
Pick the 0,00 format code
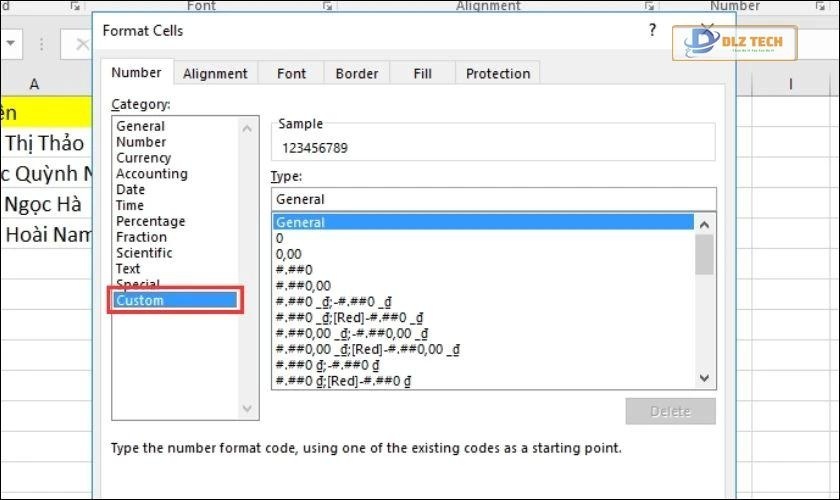[289, 254]
